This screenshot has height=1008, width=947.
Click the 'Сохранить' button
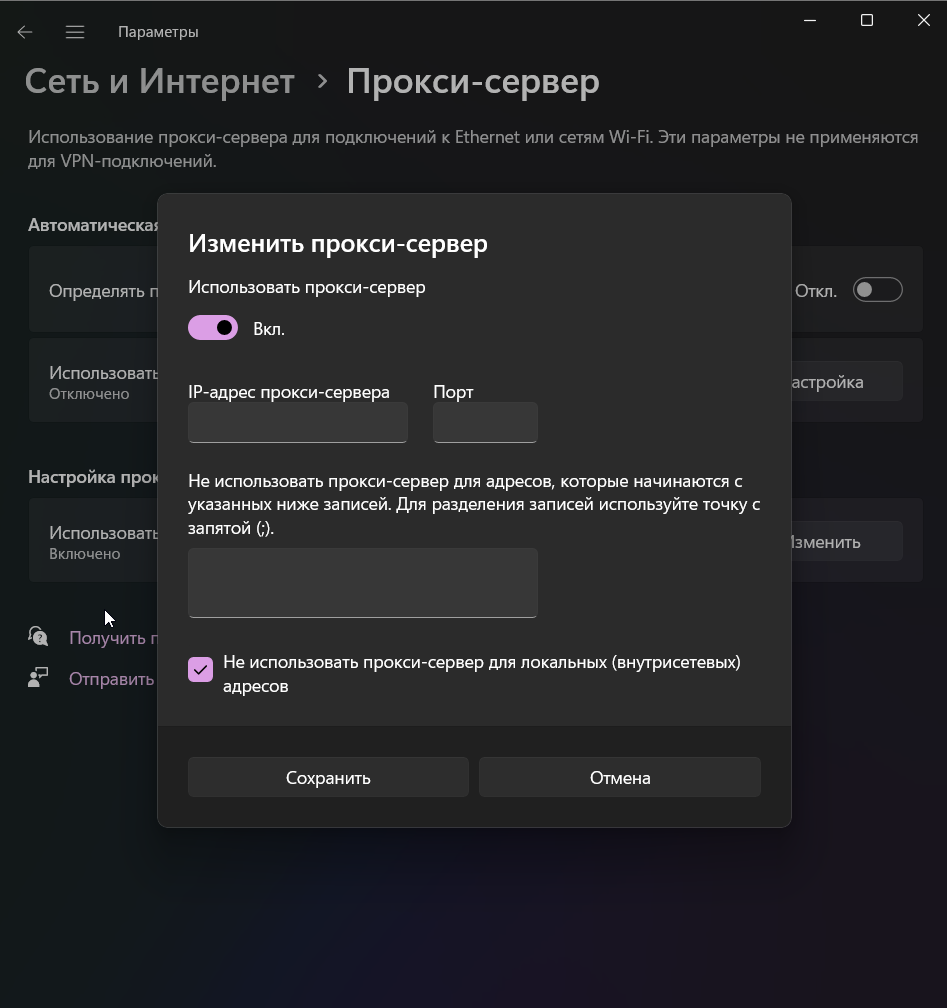click(x=328, y=777)
